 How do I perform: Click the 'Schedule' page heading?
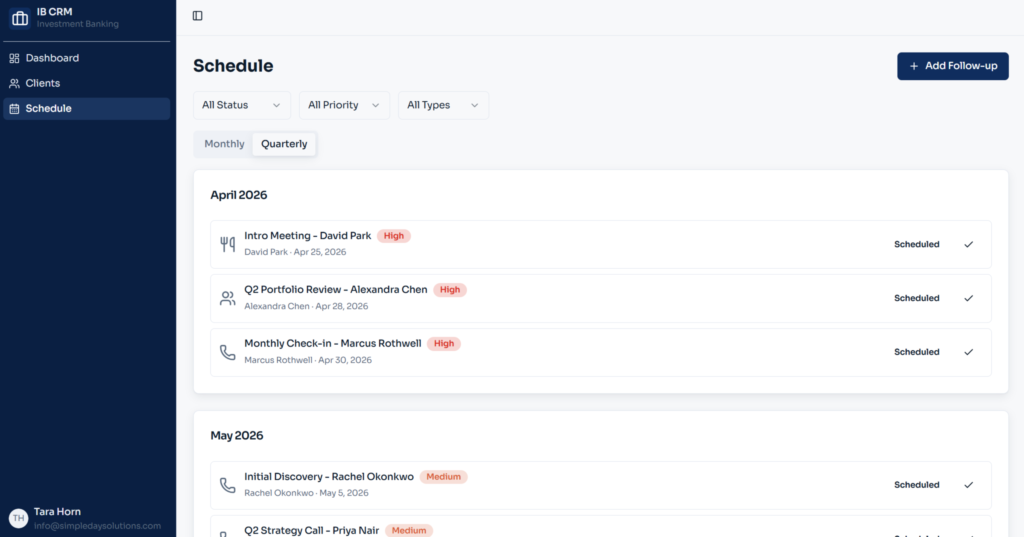pos(233,66)
